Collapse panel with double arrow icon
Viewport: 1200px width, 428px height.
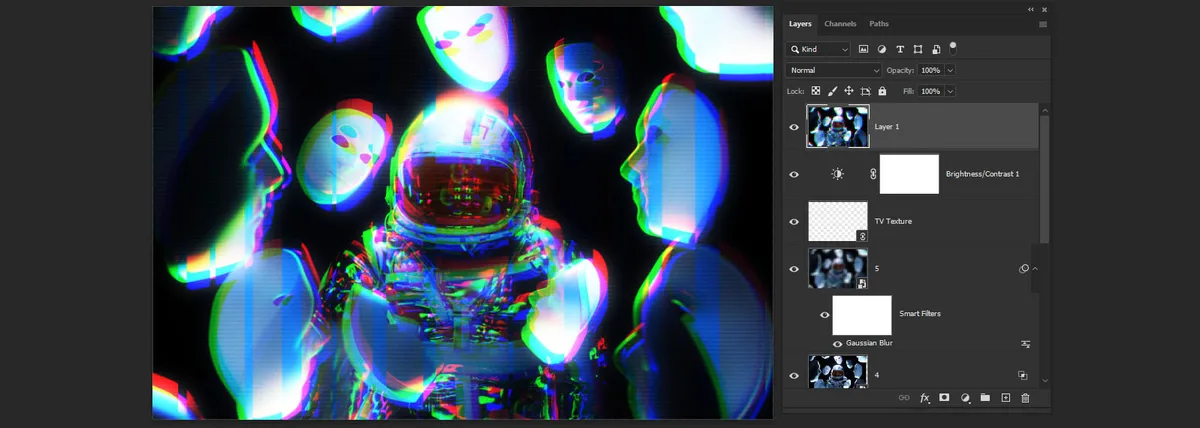(1031, 9)
